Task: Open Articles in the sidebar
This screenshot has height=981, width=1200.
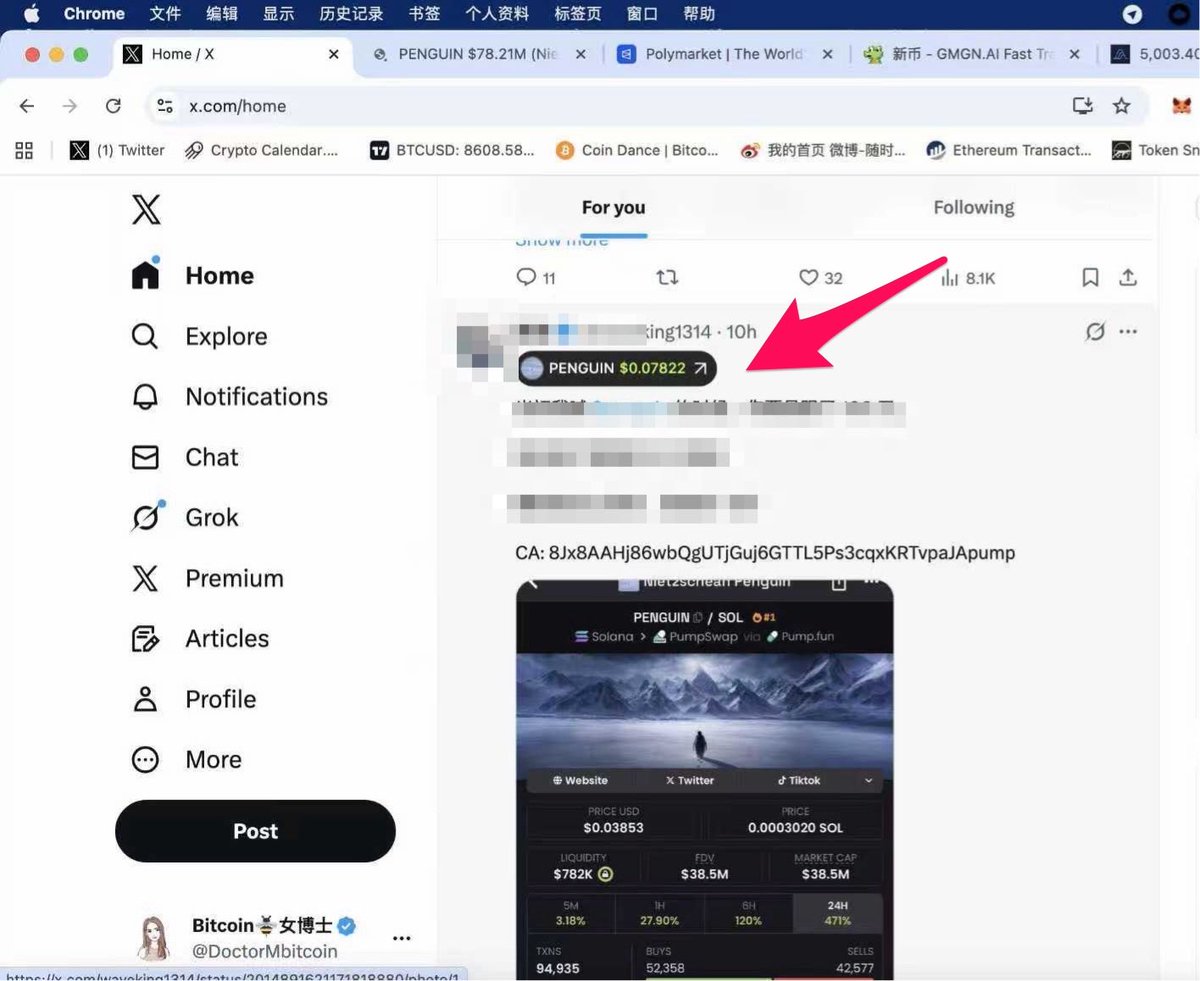Action: (x=200, y=639)
